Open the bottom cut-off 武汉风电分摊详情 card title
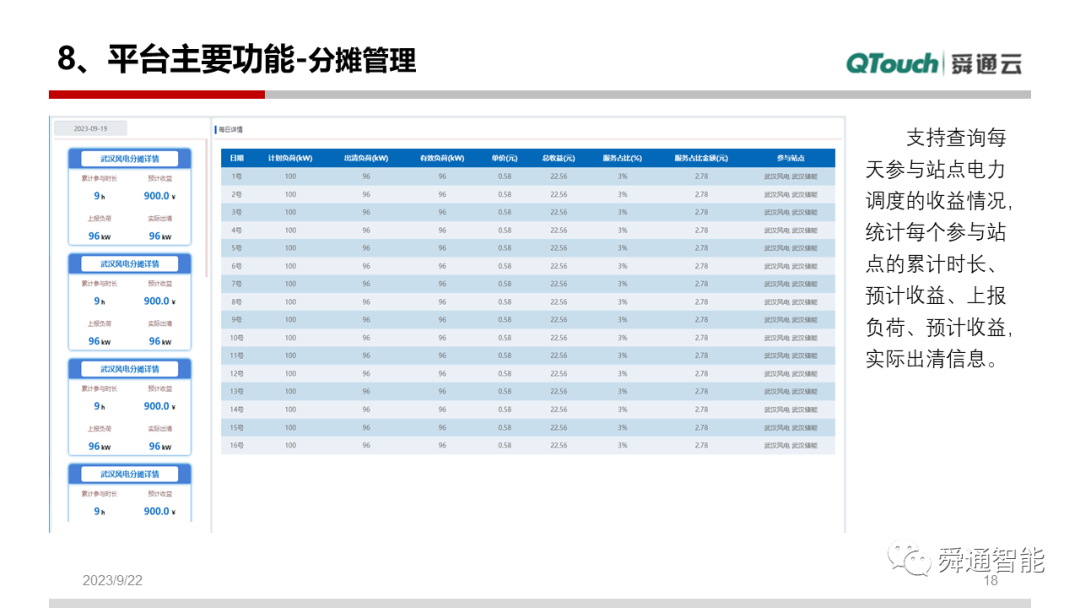 tap(129, 474)
